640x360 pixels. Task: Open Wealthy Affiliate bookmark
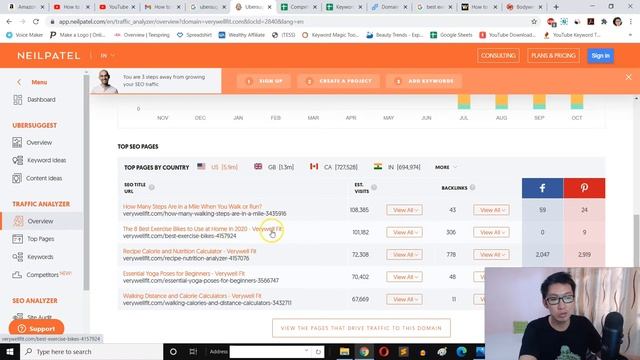pyautogui.click(x=242, y=35)
